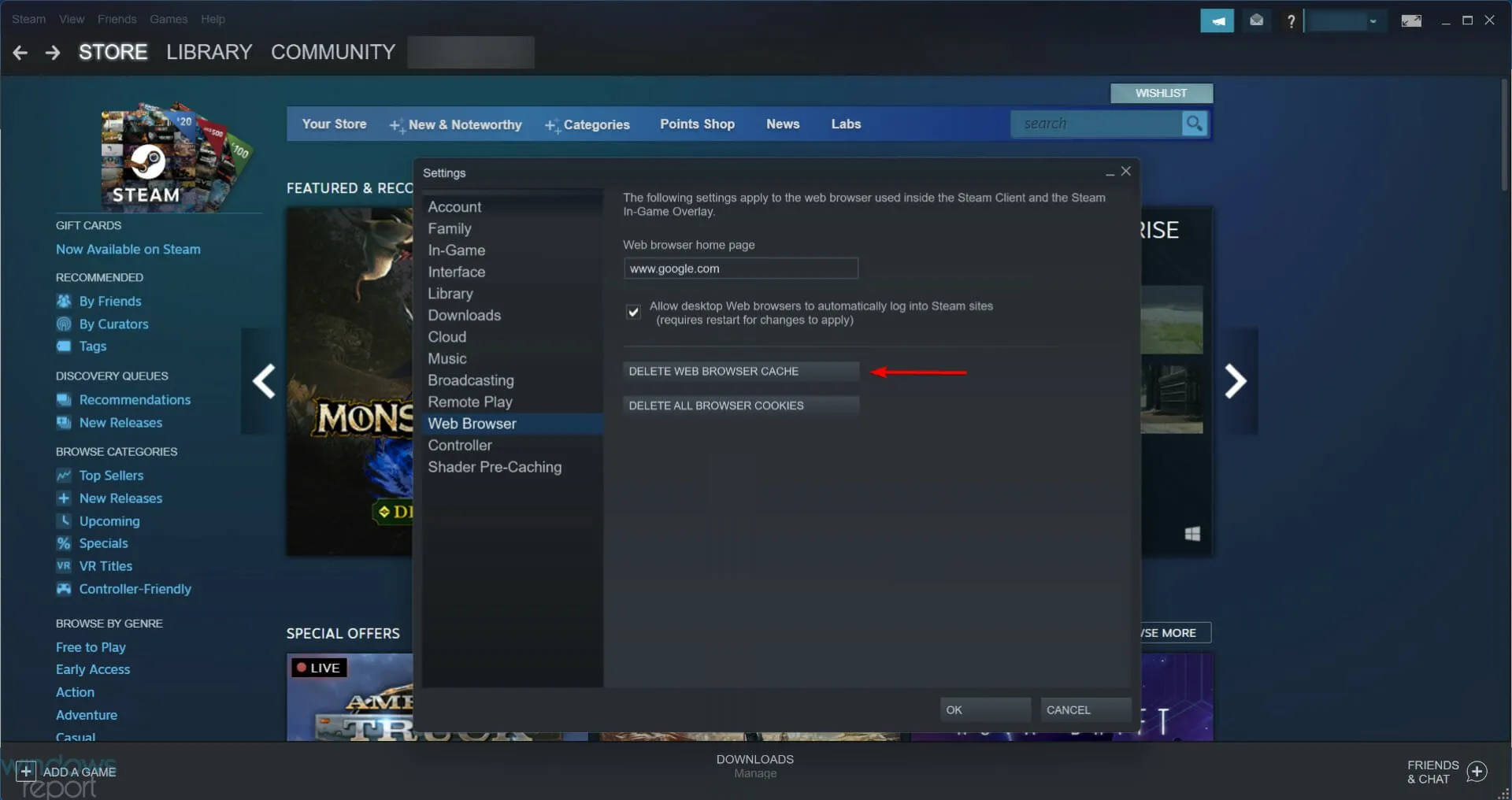Open the Library tab

point(209,52)
